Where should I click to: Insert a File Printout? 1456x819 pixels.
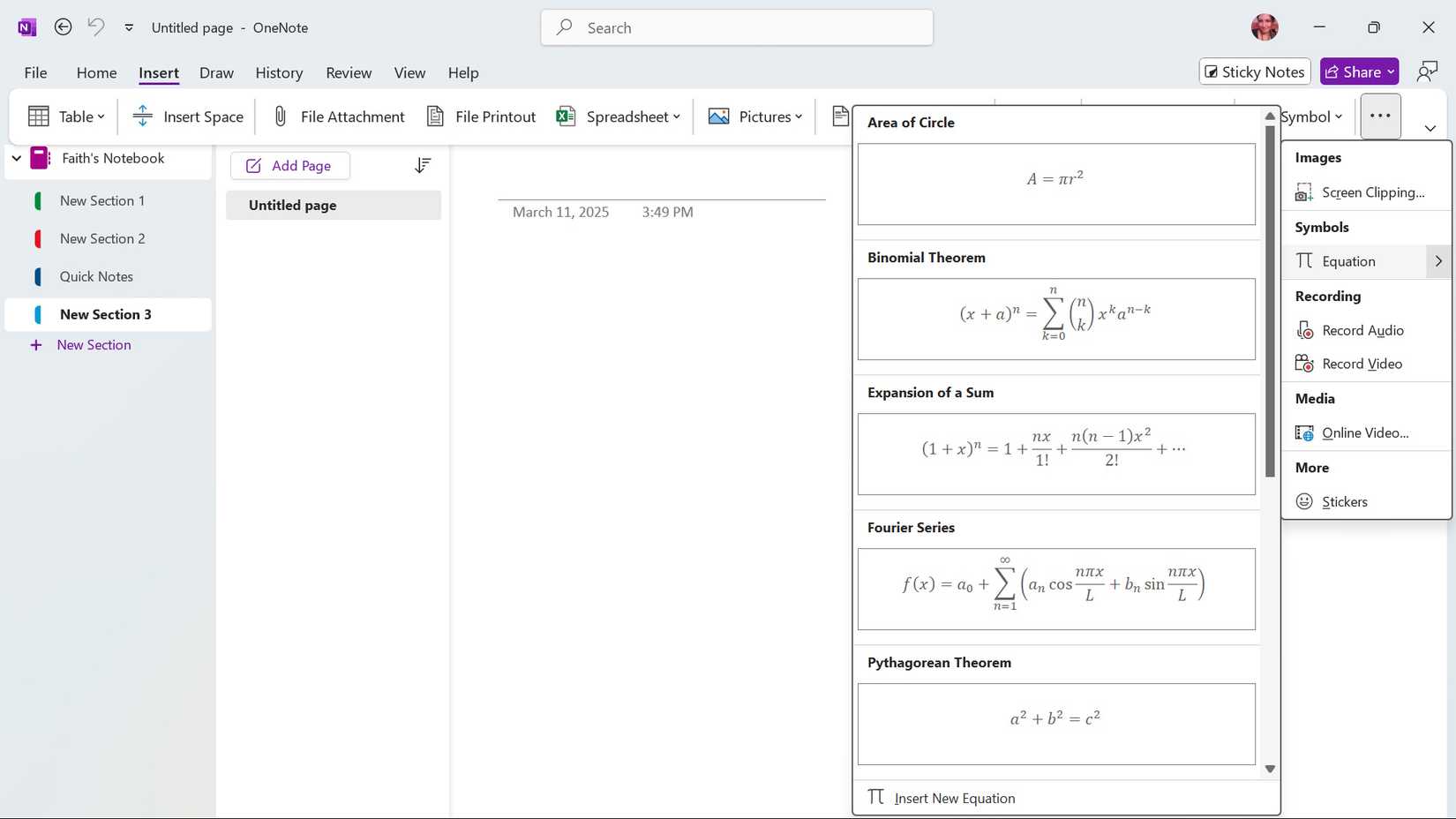tap(481, 116)
